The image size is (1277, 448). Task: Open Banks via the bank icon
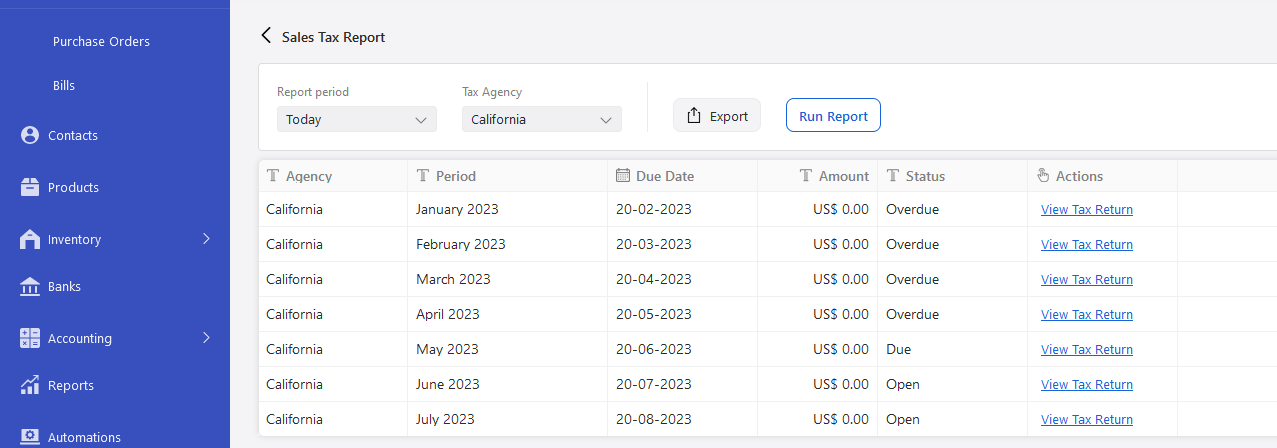tap(30, 286)
